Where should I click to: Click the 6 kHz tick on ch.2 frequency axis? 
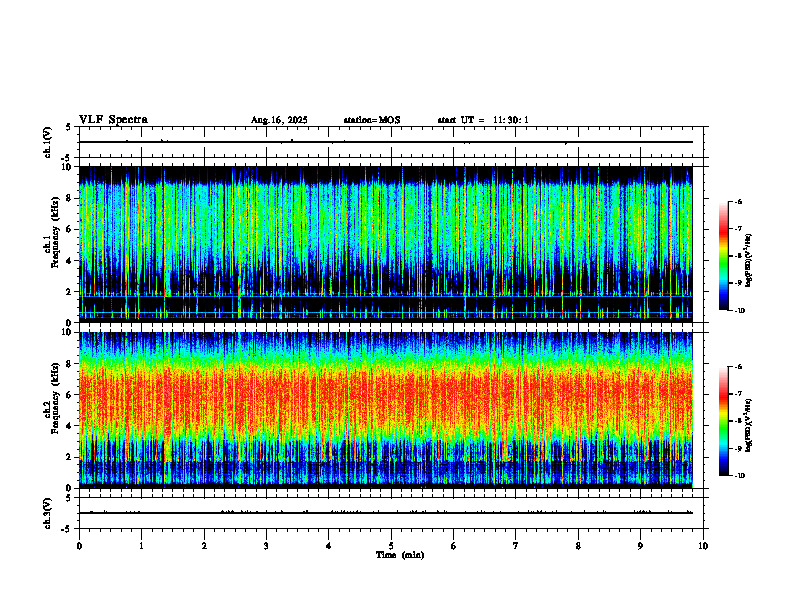(x=70, y=395)
